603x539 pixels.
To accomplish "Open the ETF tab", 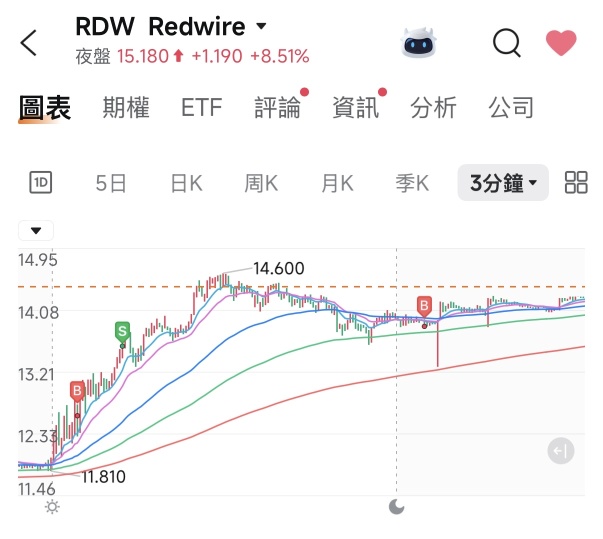I will (202, 108).
